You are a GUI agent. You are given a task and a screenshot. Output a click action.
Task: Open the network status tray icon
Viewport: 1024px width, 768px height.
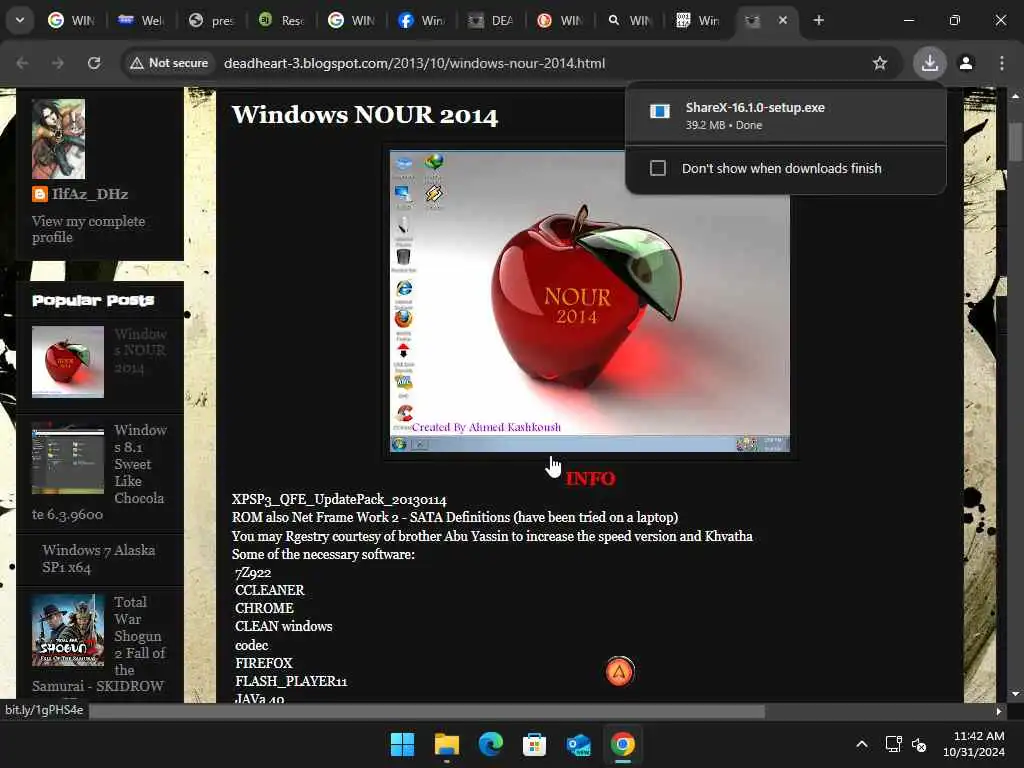point(893,744)
